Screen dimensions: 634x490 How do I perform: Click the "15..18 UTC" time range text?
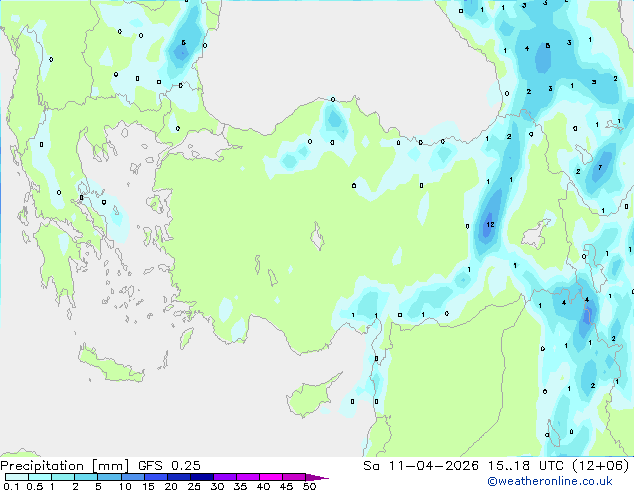525,466
